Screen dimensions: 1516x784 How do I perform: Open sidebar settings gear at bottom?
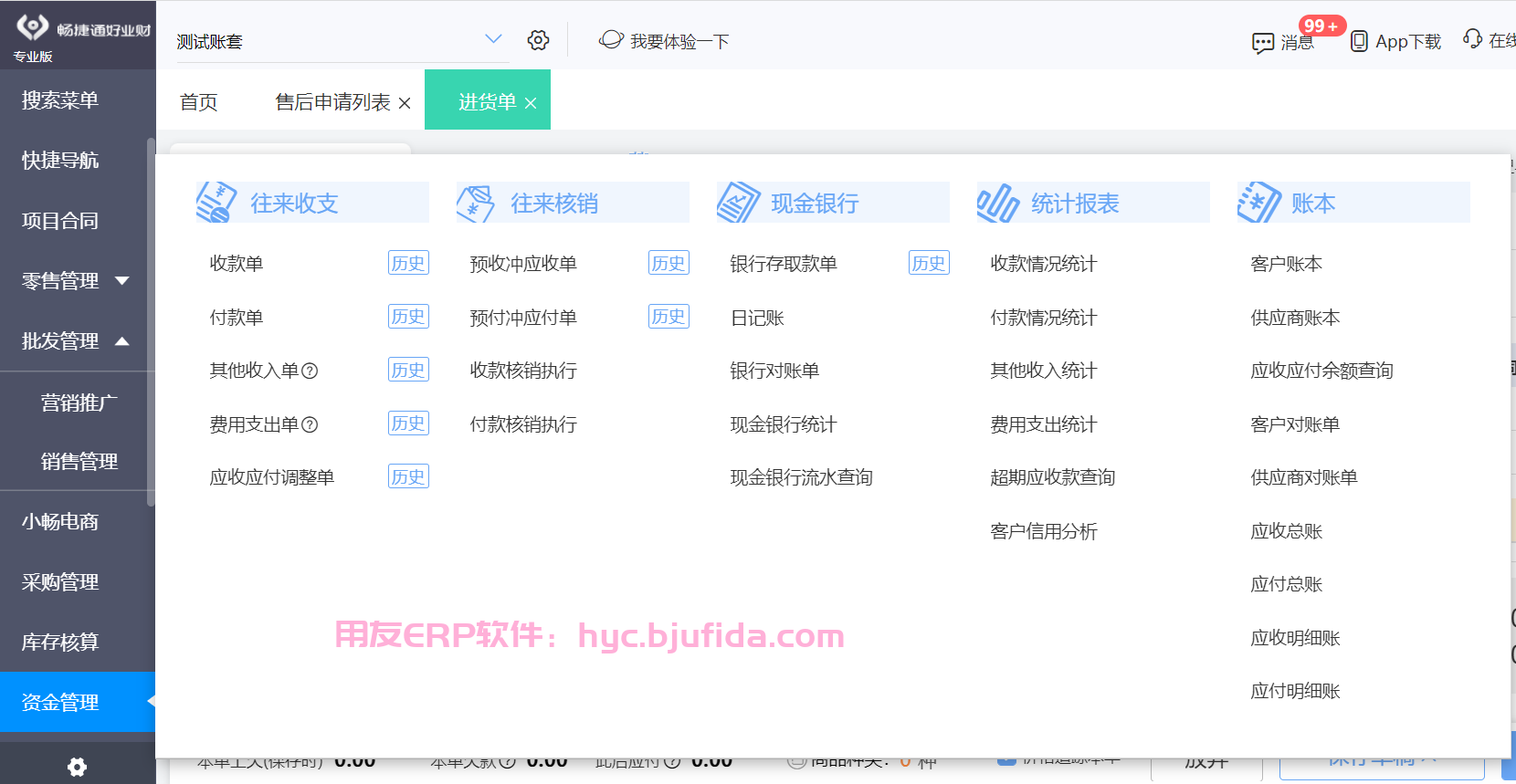coord(78,767)
